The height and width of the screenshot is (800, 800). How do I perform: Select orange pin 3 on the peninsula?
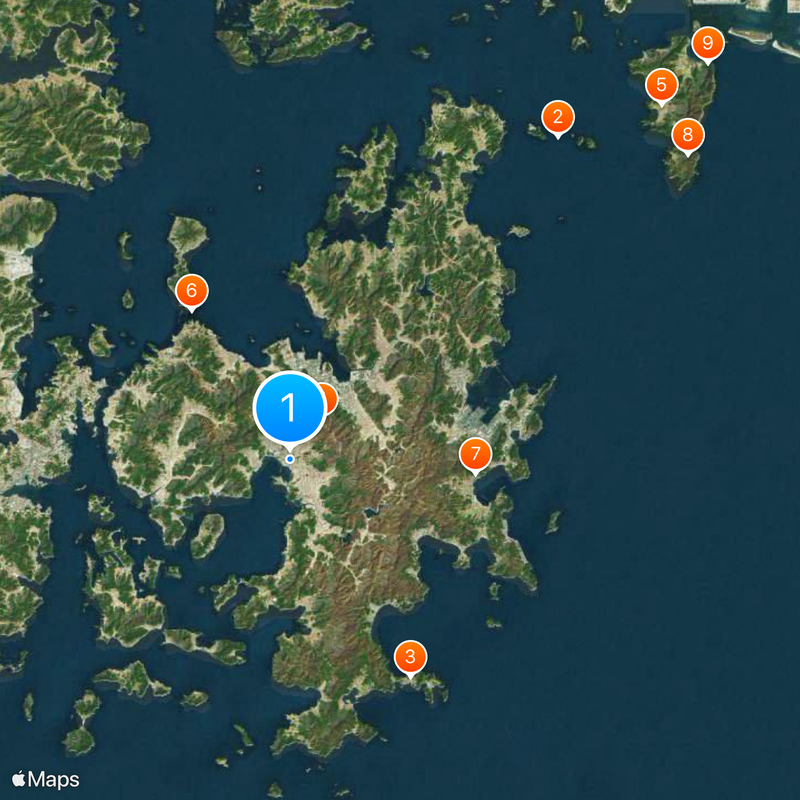pos(410,657)
